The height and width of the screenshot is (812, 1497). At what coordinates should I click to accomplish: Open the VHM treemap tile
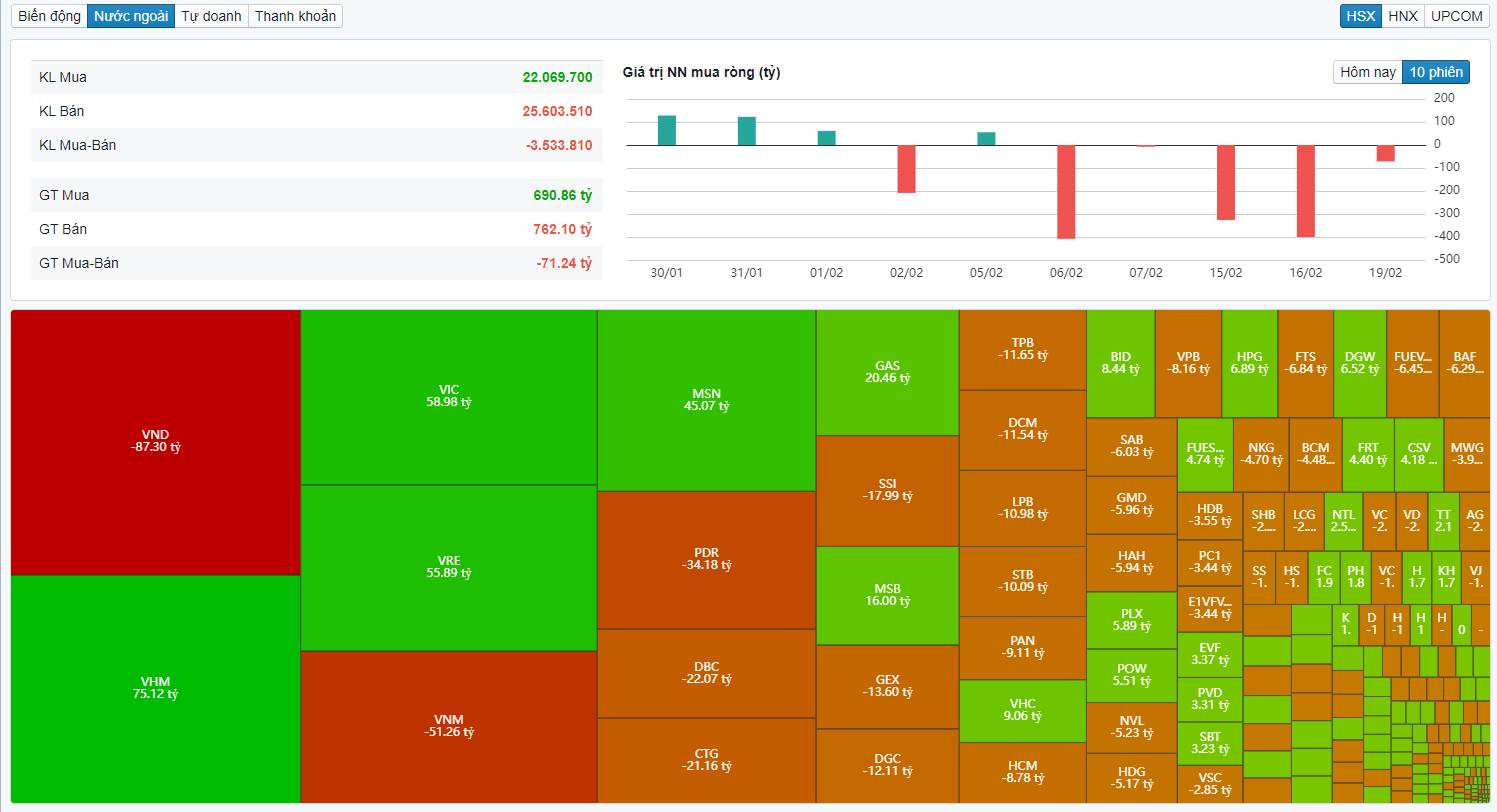click(x=155, y=688)
